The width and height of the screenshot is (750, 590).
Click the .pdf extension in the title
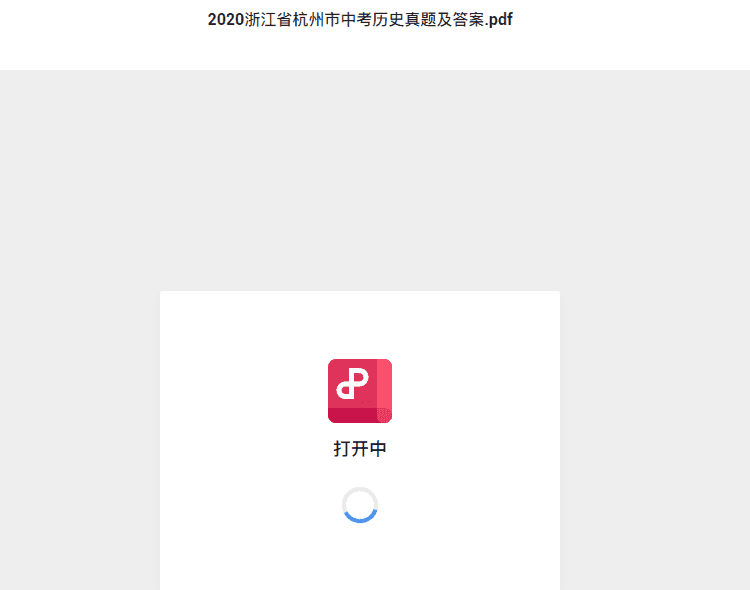tap(499, 20)
